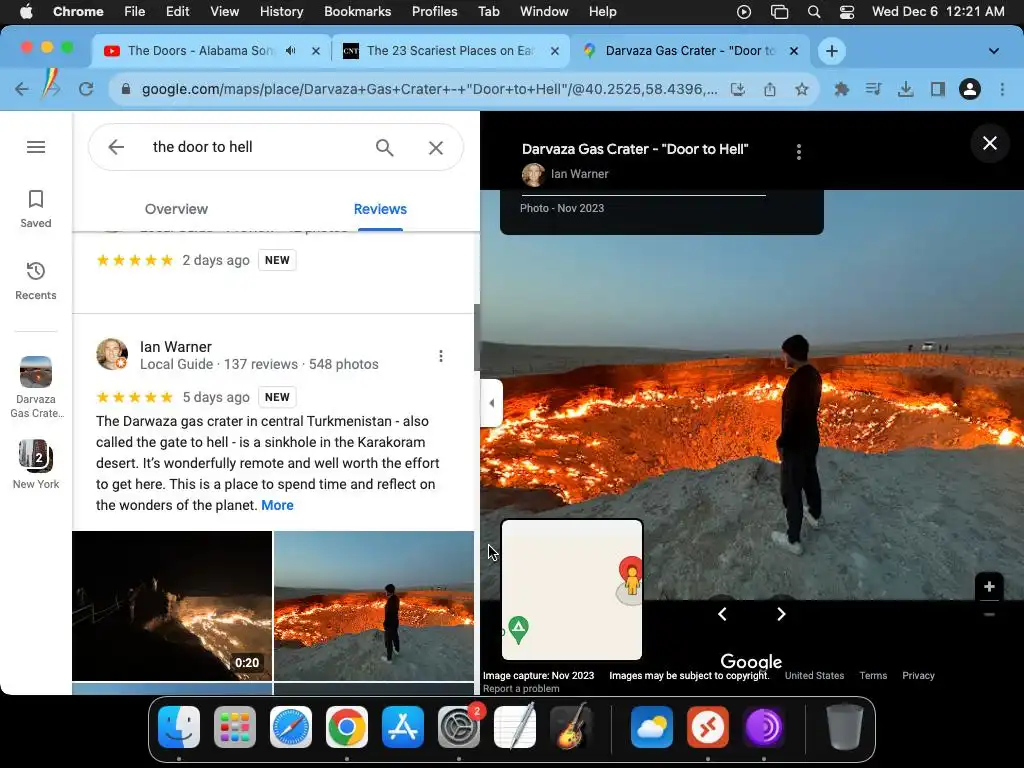Open macOS Control Center icon
The width and height of the screenshot is (1024, 768).
tap(846, 12)
